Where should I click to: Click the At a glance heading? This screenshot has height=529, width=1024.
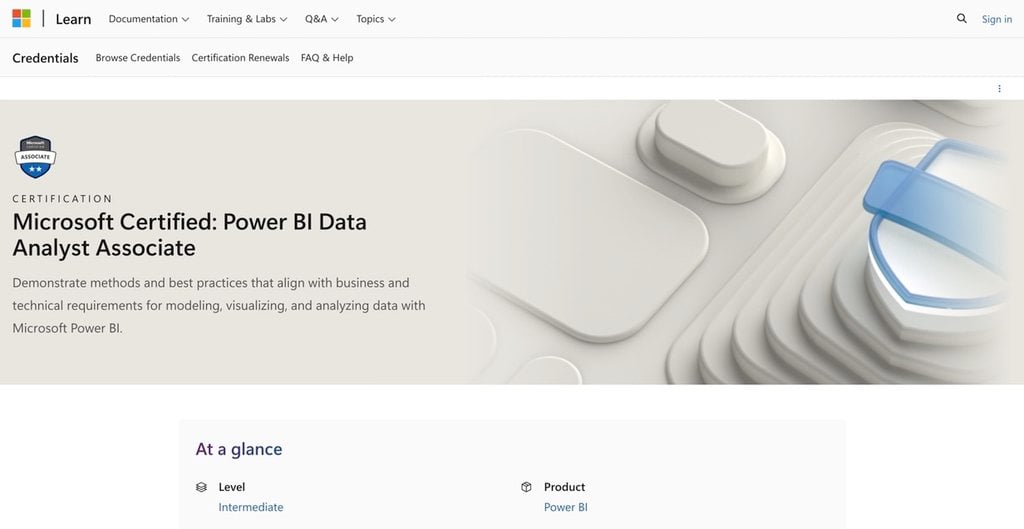pyautogui.click(x=239, y=449)
